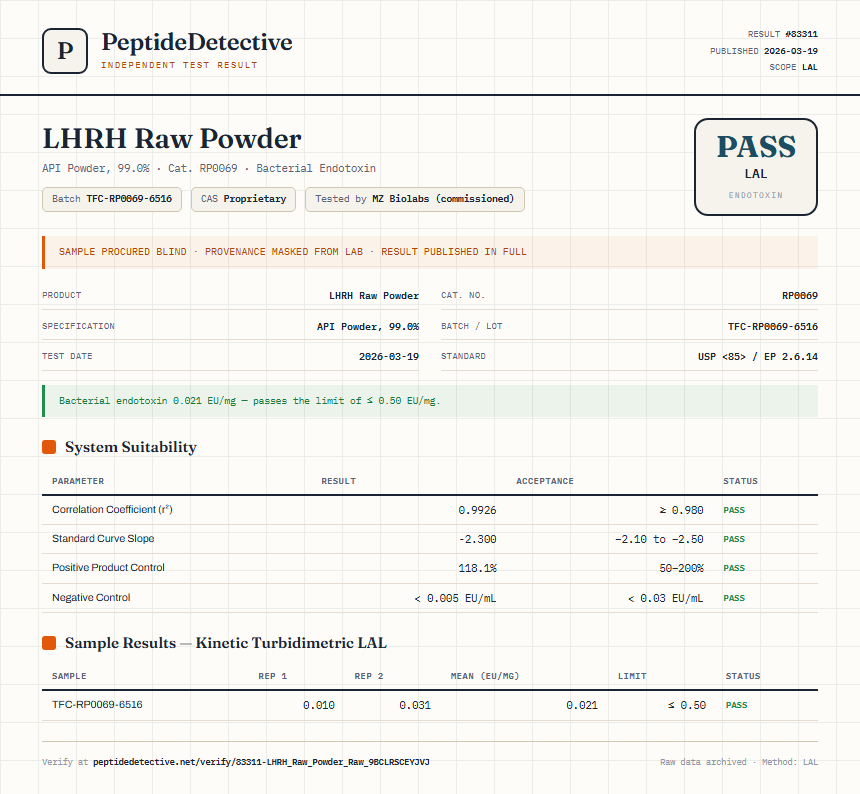The image size is (860, 794).
Task: Click the product value LHRH Raw Powder
Action: 374,296
